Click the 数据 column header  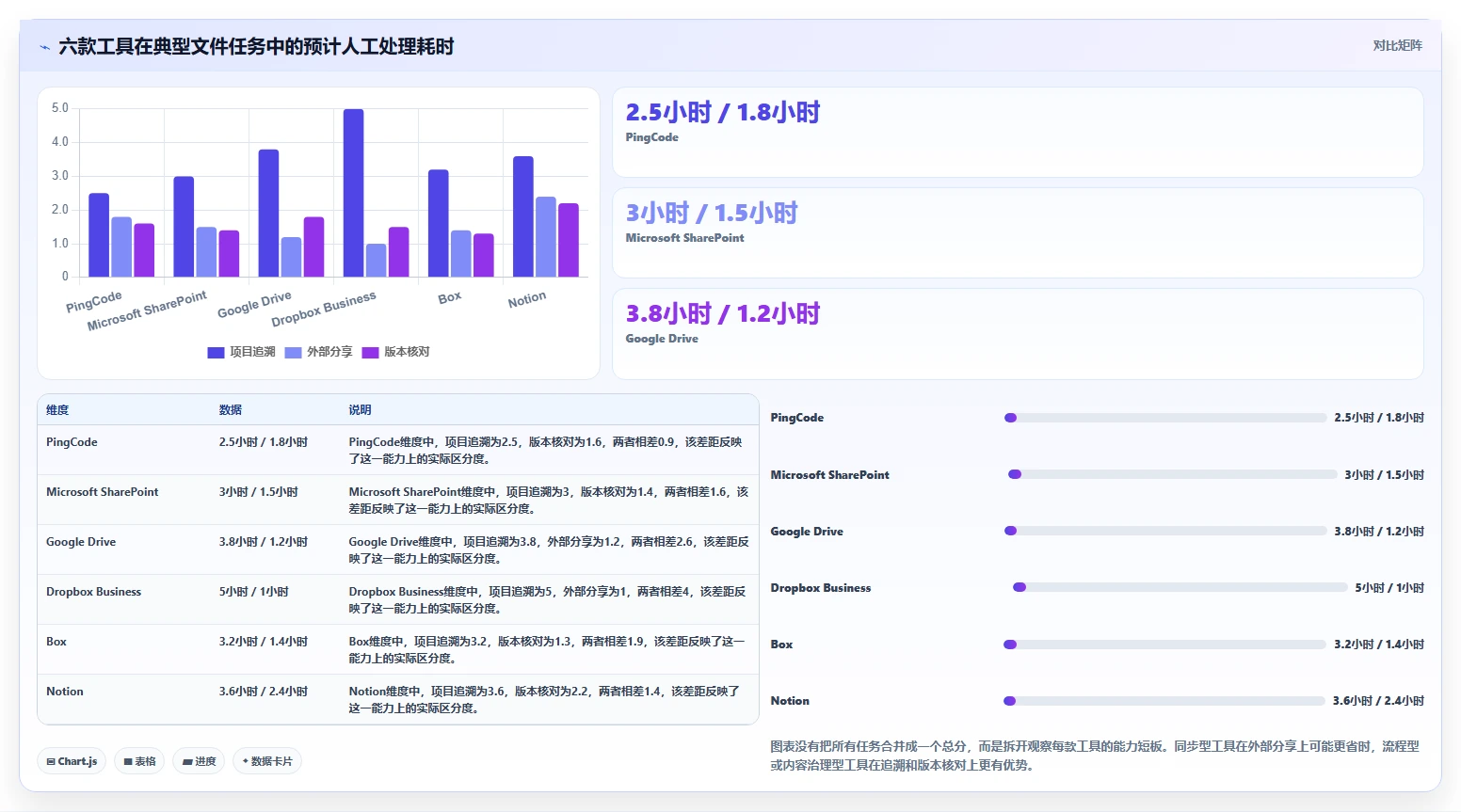[x=231, y=410]
